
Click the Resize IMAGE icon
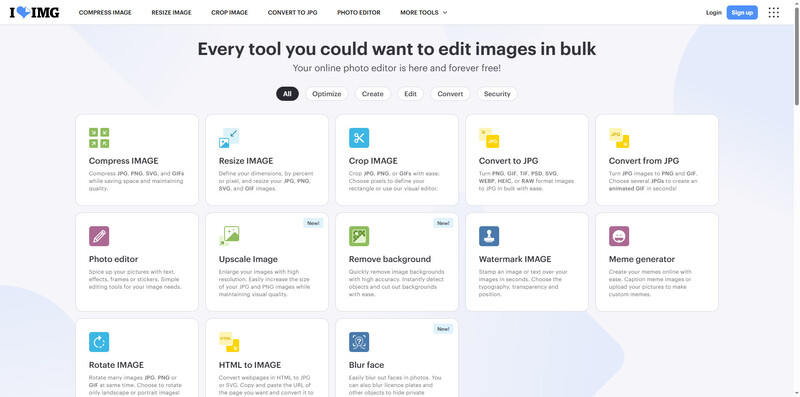coord(229,138)
